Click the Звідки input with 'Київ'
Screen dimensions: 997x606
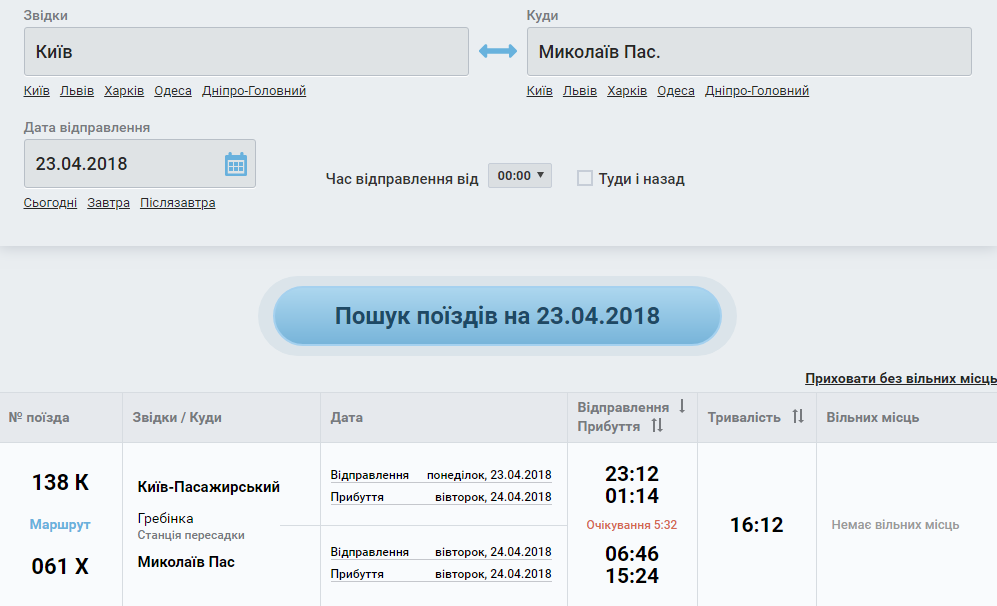coord(246,51)
